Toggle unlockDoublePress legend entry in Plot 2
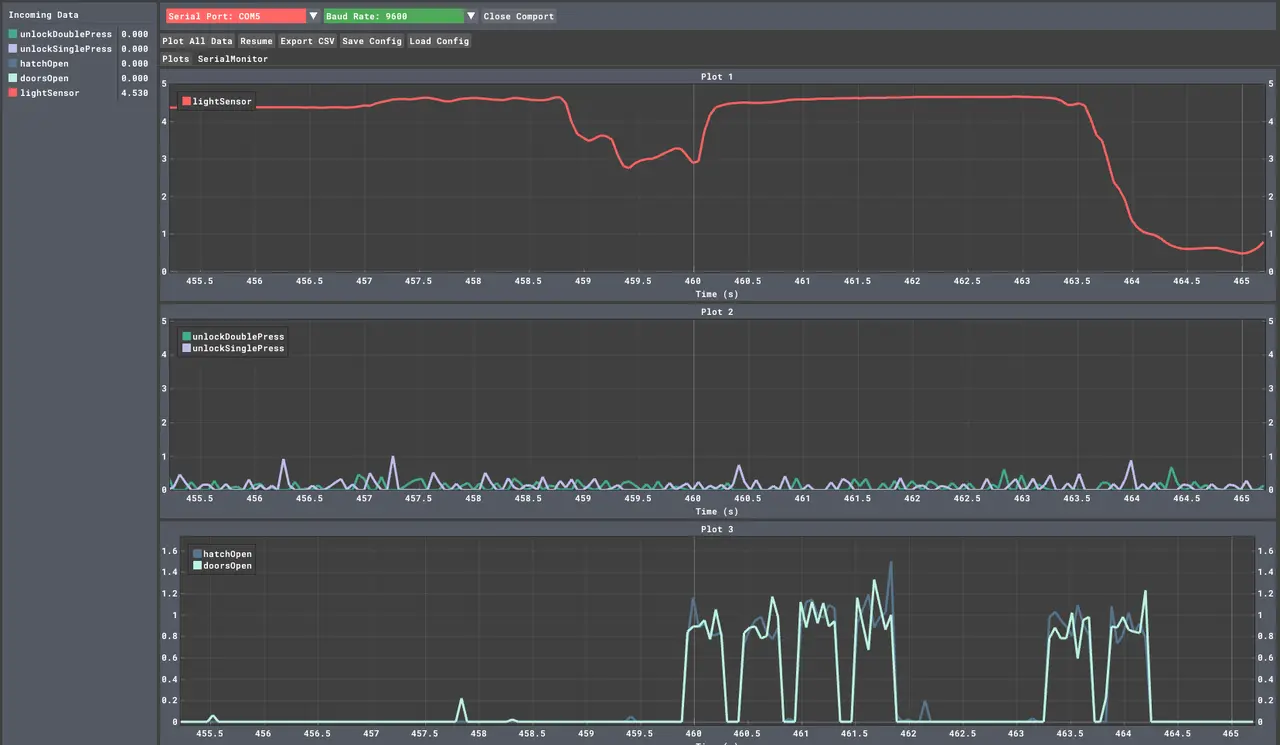This screenshot has height=745, width=1280. [233, 336]
